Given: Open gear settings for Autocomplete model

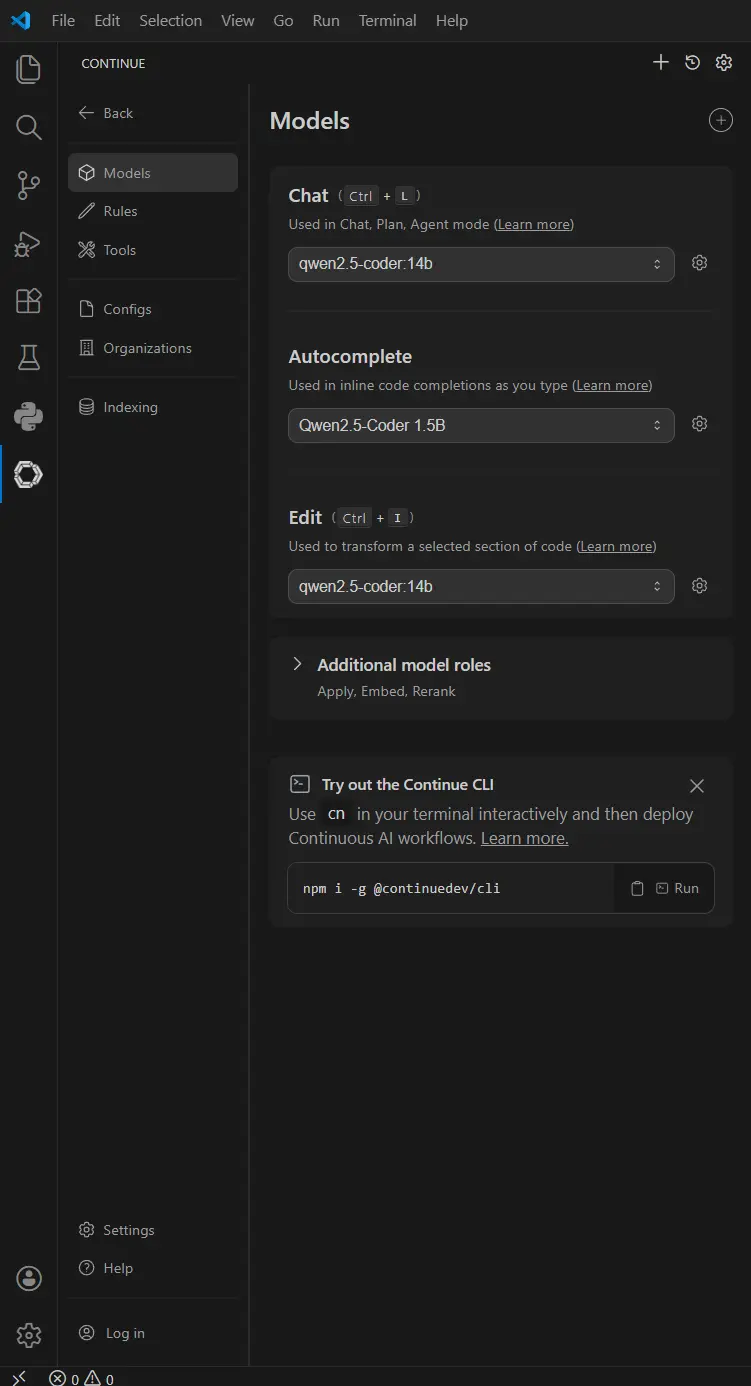Looking at the screenshot, I should (700, 424).
